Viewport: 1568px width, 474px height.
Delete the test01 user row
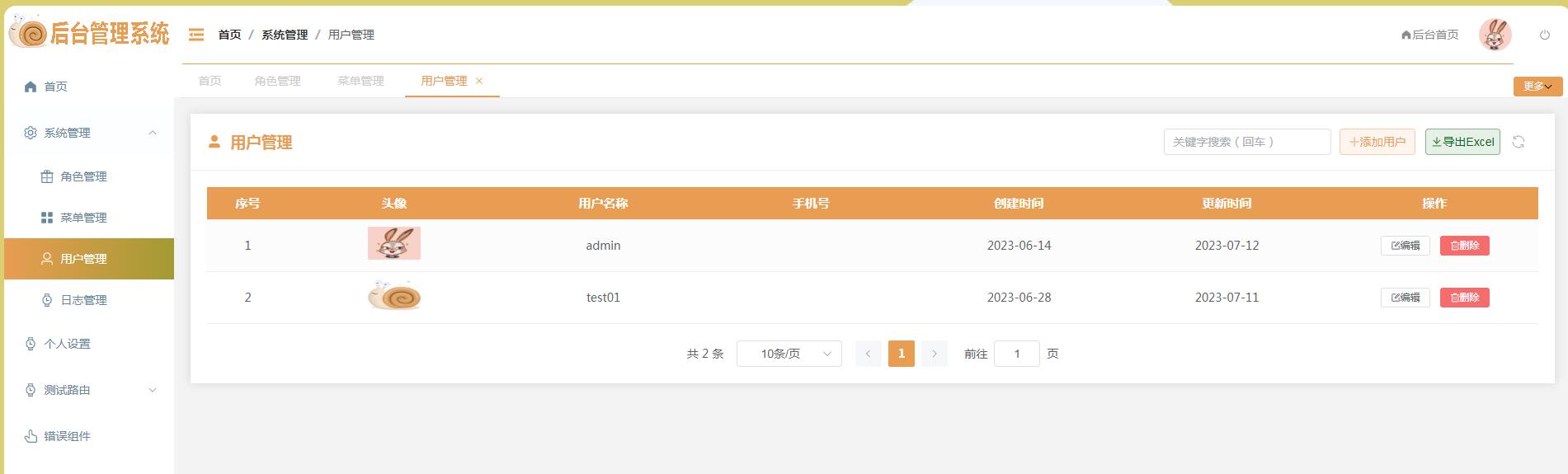point(1464,298)
